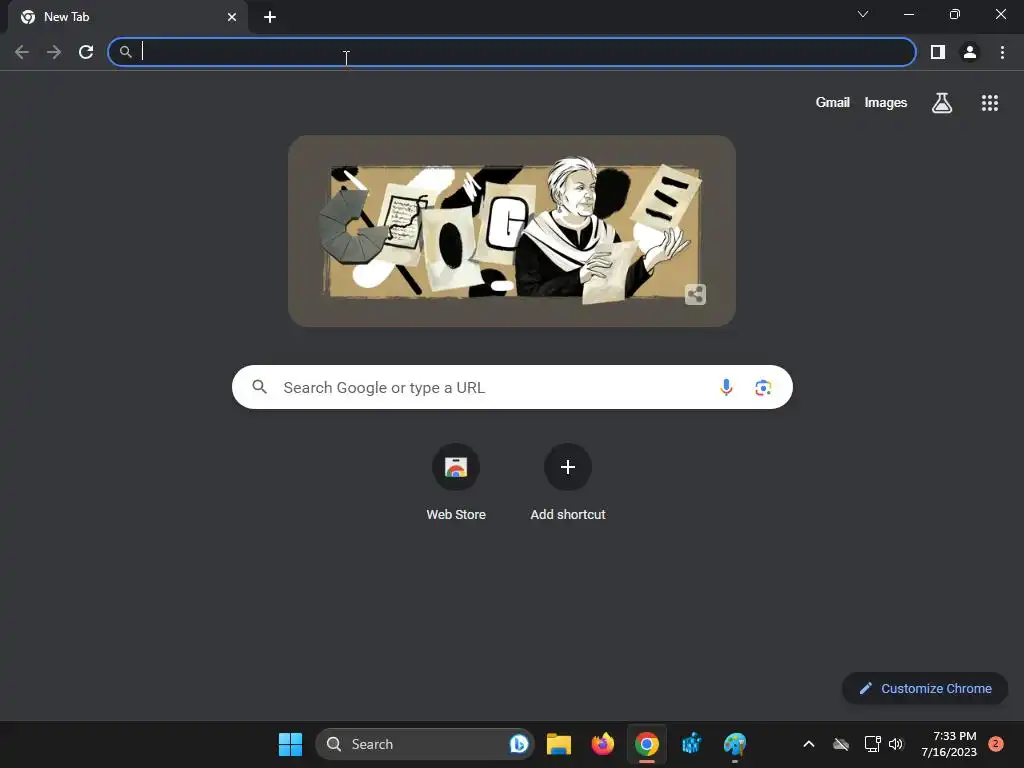This screenshot has height=768, width=1024.
Task: Open Search Labs flask icon
Action: pyautogui.click(x=942, y=103)
